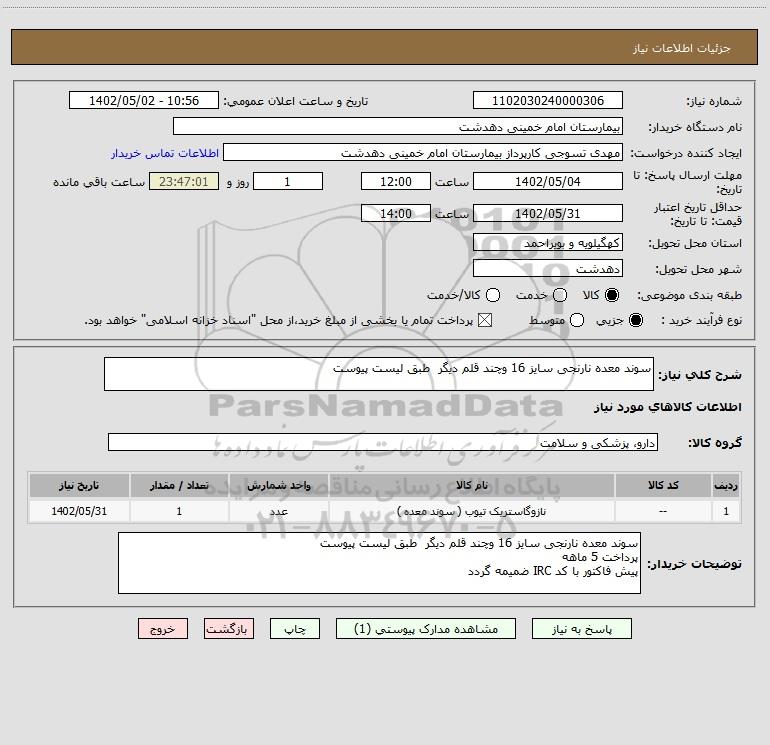This screenshot has height=745, width=770.
Task: Click the unit cell عدد
Action: (x=278, y=511)
